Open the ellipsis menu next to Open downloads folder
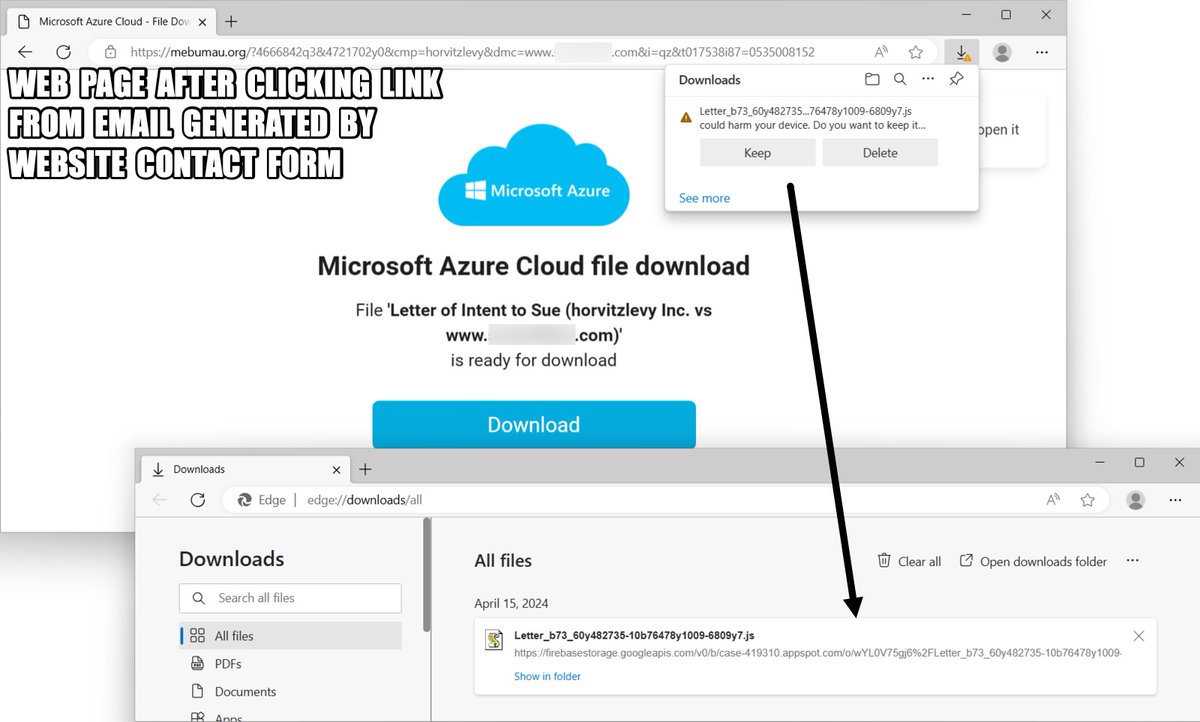 point(1132,561)
